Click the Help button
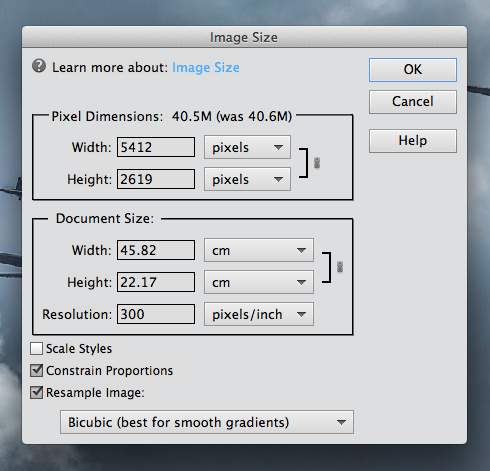Viewport: 490px width, 471px height. tap(413, 141)
